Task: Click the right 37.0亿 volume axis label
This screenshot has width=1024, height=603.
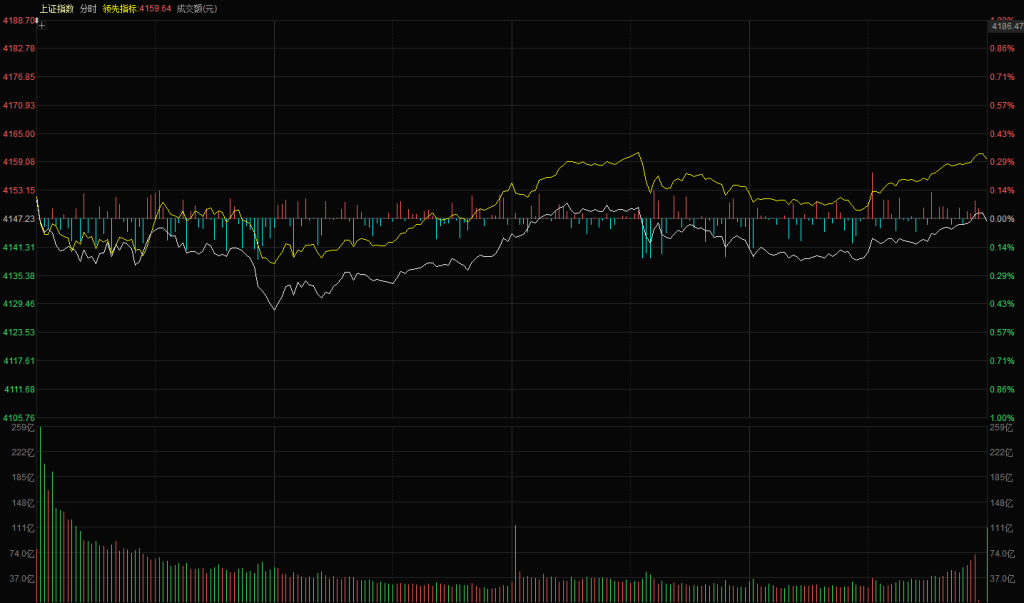Action: coord(1002,578)
